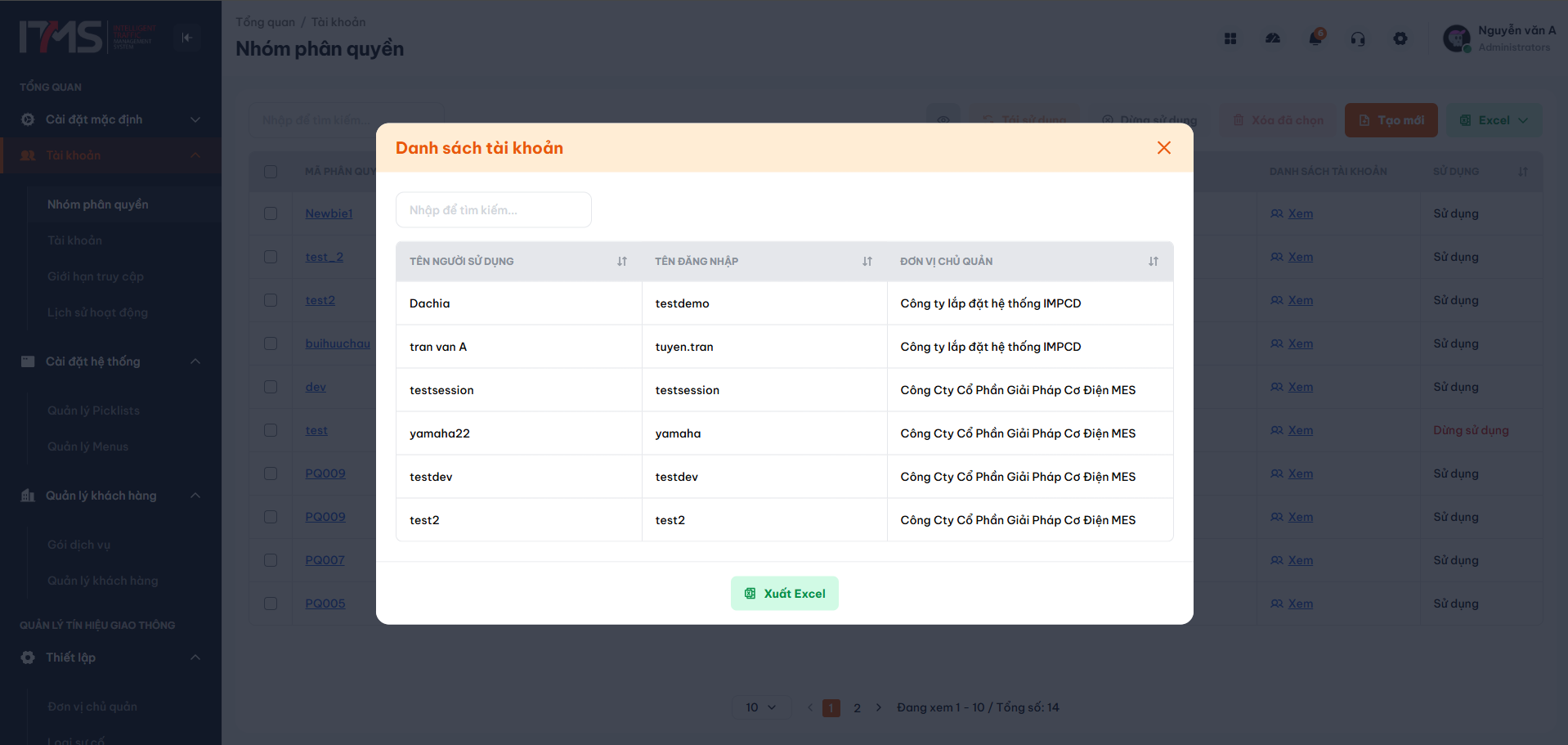The height and width of the screenshot is (745, 1568).
Task: Check the test2 row checkbox
Action: click(271, 300)
